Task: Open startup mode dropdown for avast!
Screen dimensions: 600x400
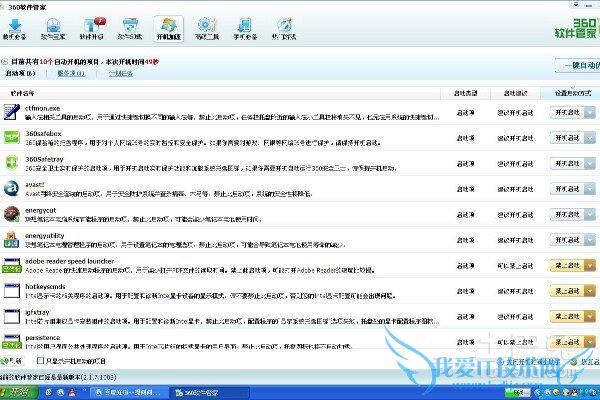Action: (x=590, y=189)
